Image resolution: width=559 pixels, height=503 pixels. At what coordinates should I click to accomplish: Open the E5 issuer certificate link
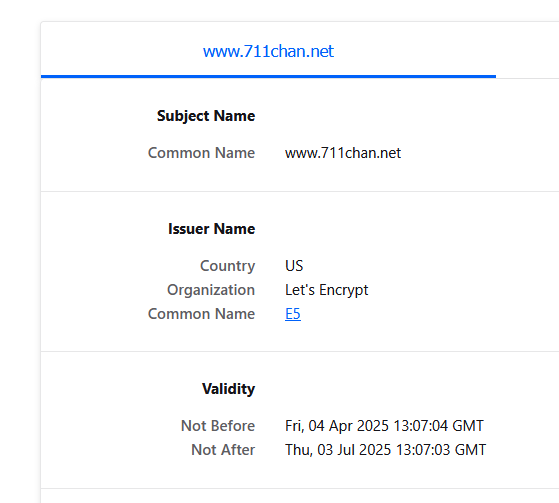(293, 314)
